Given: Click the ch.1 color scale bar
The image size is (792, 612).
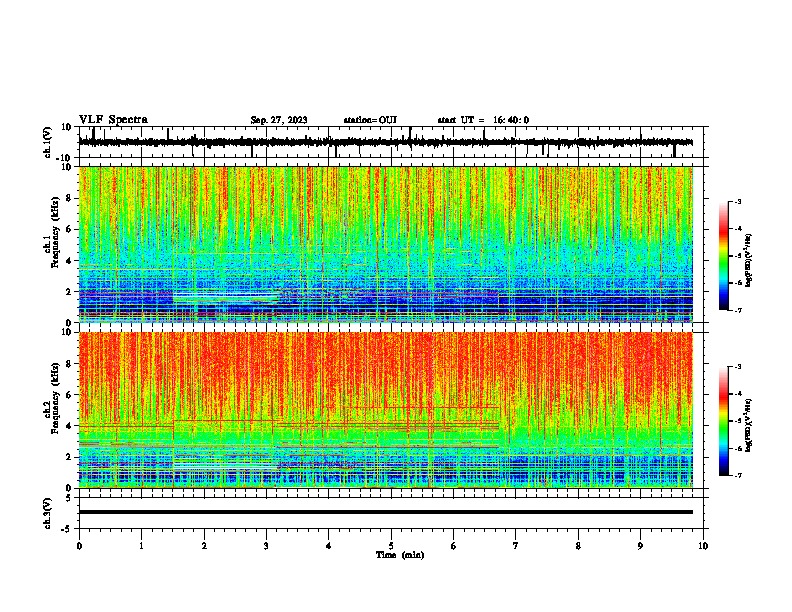Looking at the screenshot, I should (723, 256).
